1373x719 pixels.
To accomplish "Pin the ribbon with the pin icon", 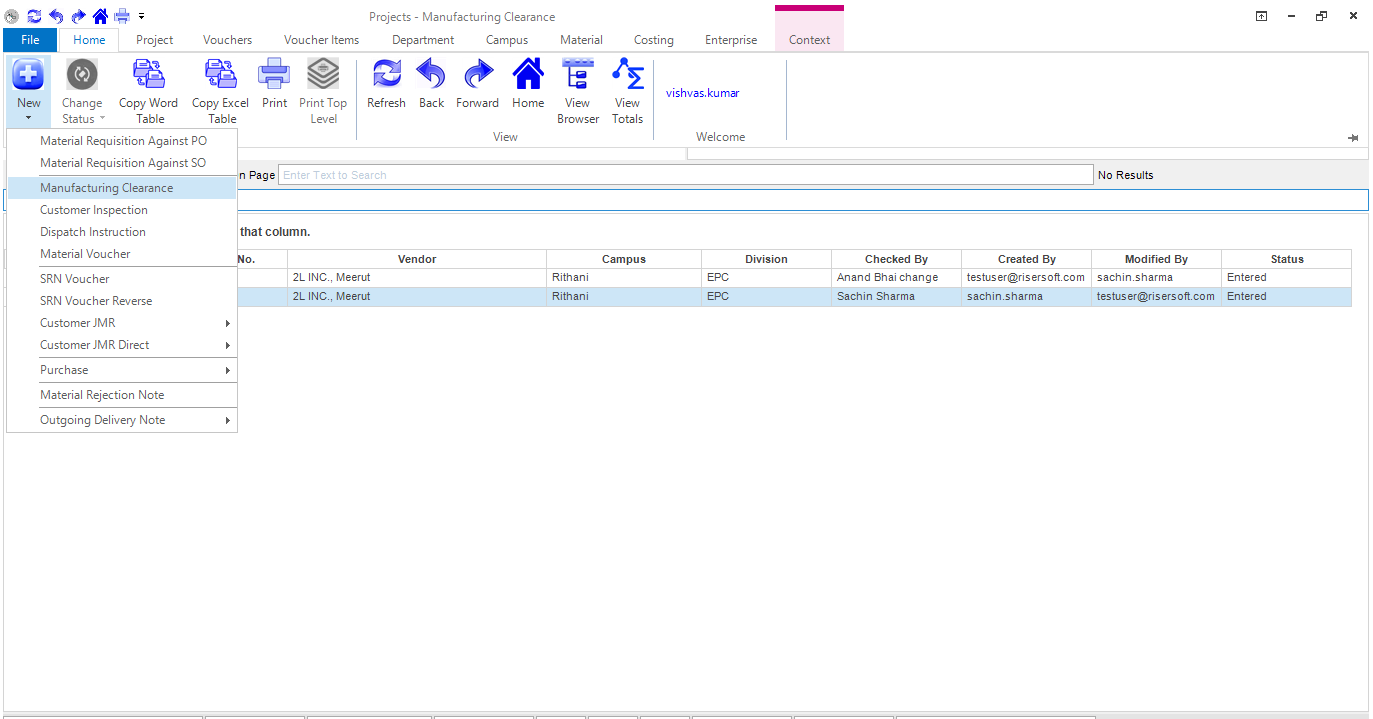I will click(x=1353, y=138).
